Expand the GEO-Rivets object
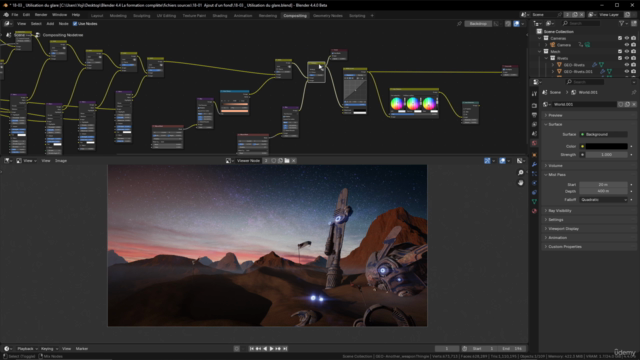 (x=553, y=65)
